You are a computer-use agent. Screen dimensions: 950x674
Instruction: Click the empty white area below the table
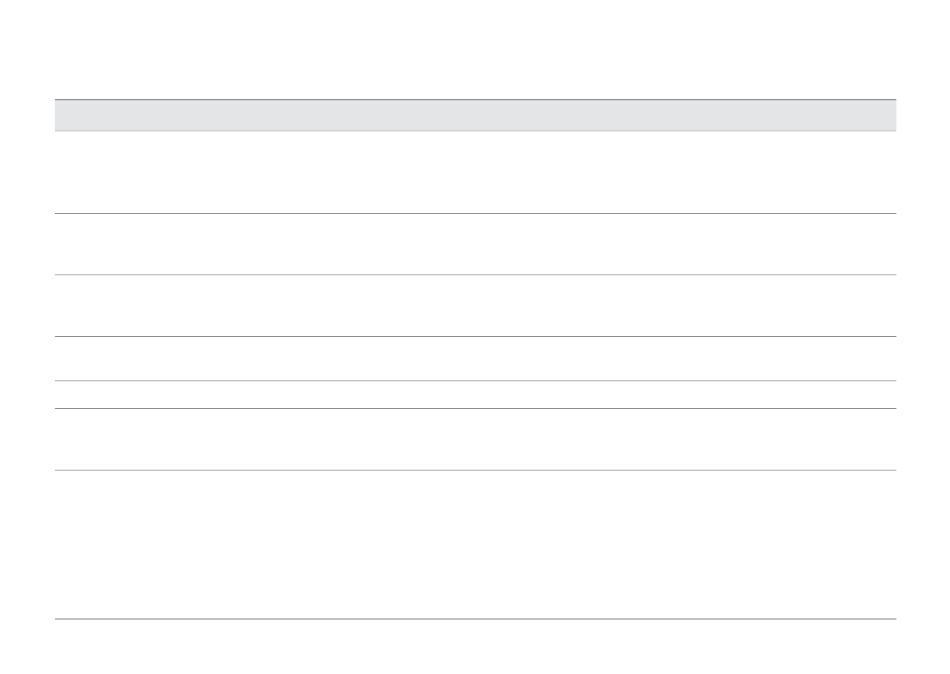coord(475,647)
